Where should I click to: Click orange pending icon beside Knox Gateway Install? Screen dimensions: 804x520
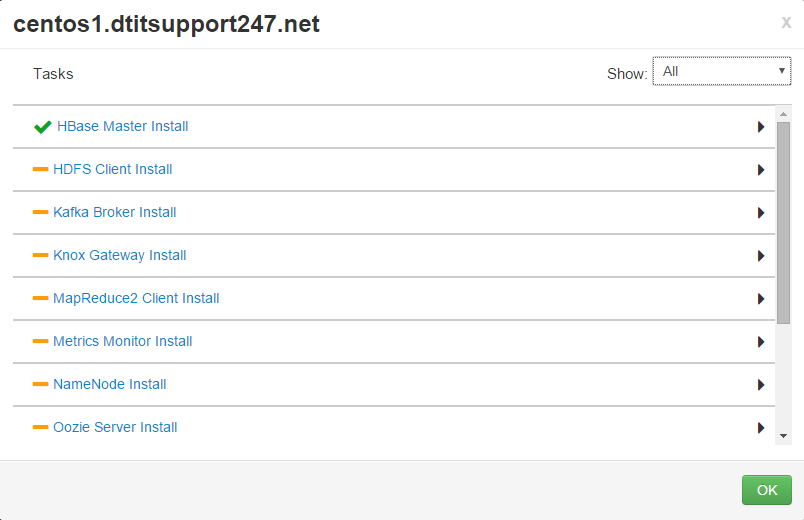coord(41,255)
